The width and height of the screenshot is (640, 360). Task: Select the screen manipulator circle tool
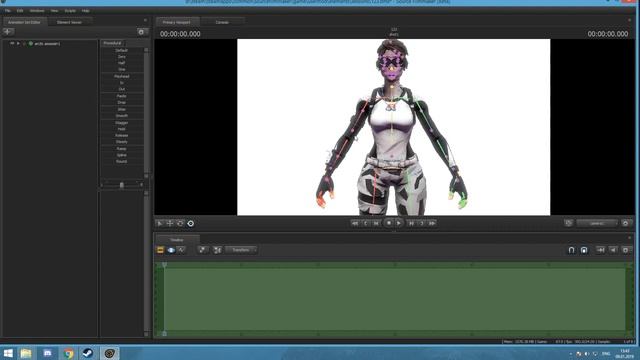pyautogui.click(x=191, y=223)
